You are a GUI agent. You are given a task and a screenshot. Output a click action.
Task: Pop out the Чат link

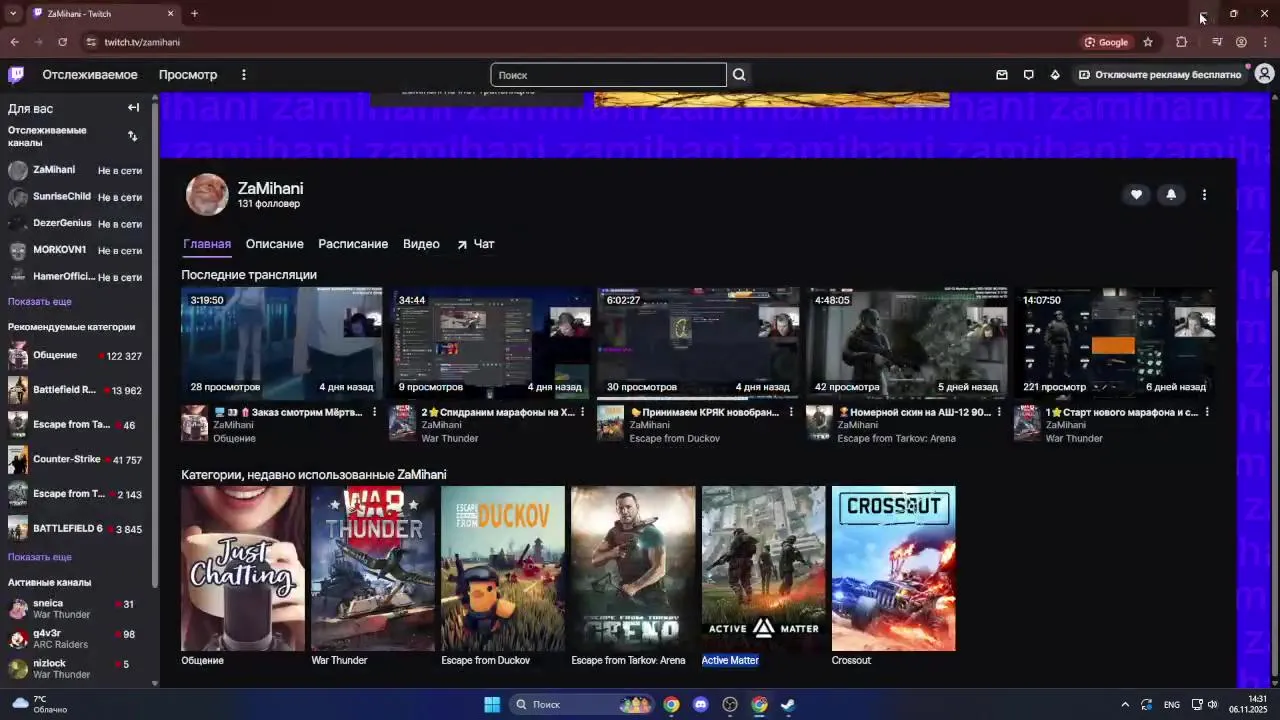(x=476, y=244)
